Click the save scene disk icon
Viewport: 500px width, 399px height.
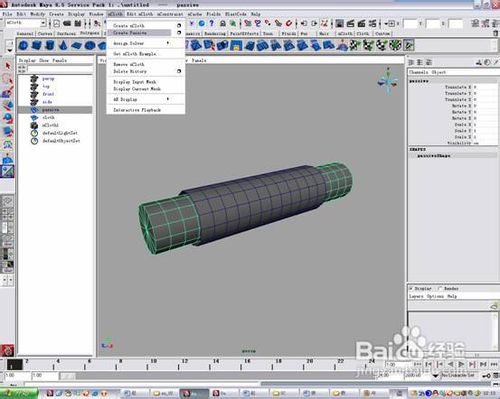pos(78,23)
